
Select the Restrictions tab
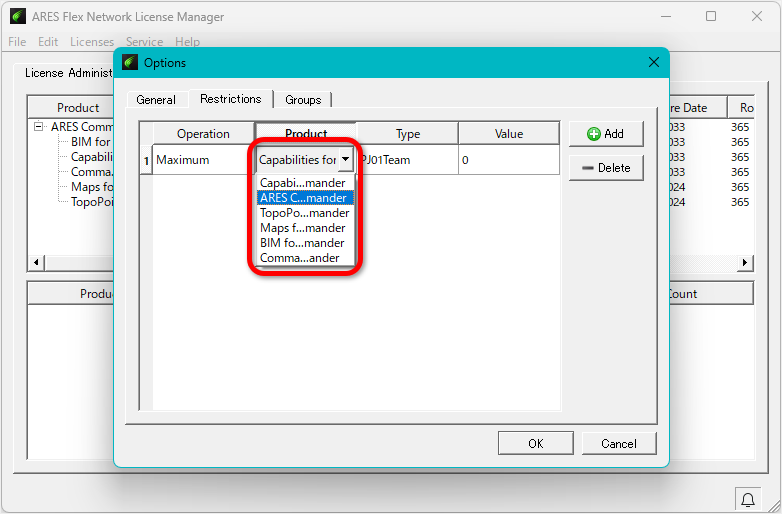pos(230,99)
